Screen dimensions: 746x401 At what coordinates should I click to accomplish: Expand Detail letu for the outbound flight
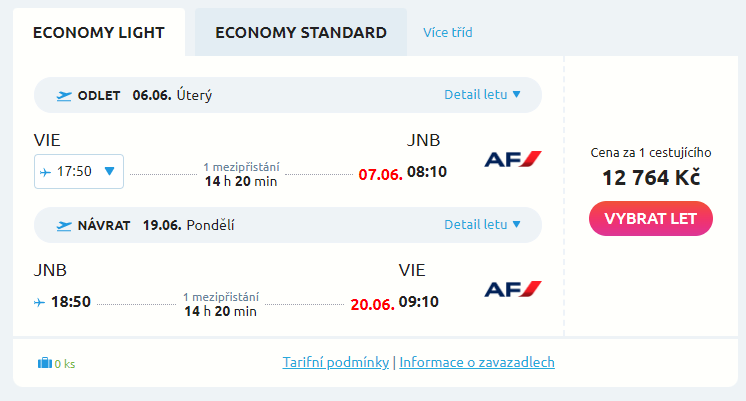click(x=483, y=95)
